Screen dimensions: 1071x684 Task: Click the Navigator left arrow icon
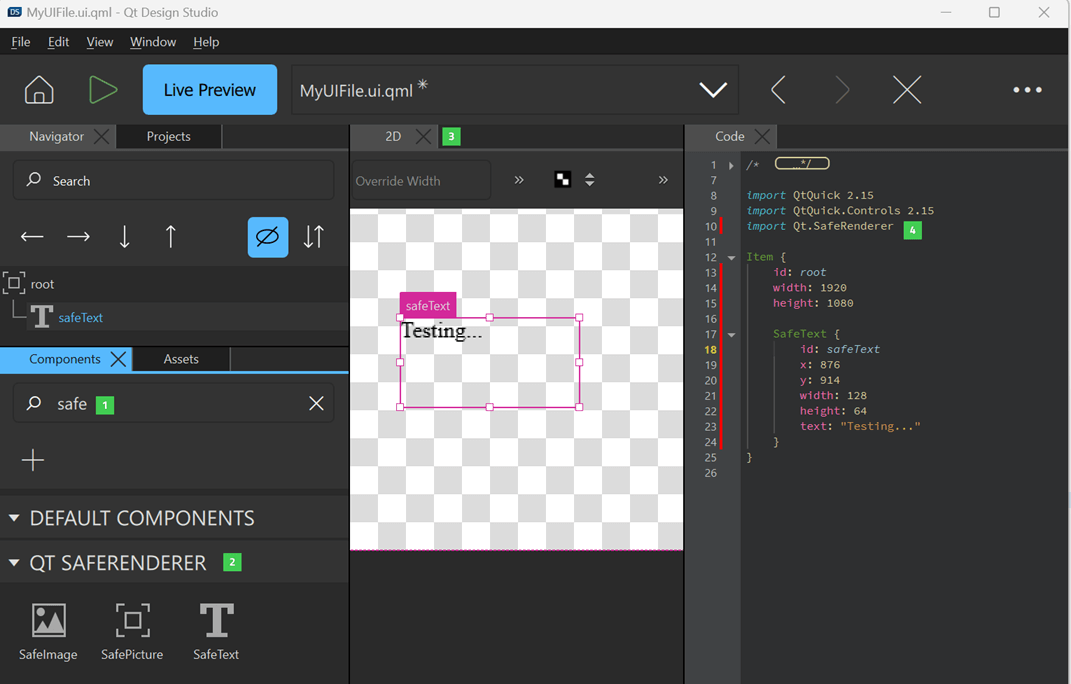coord(32,237)
